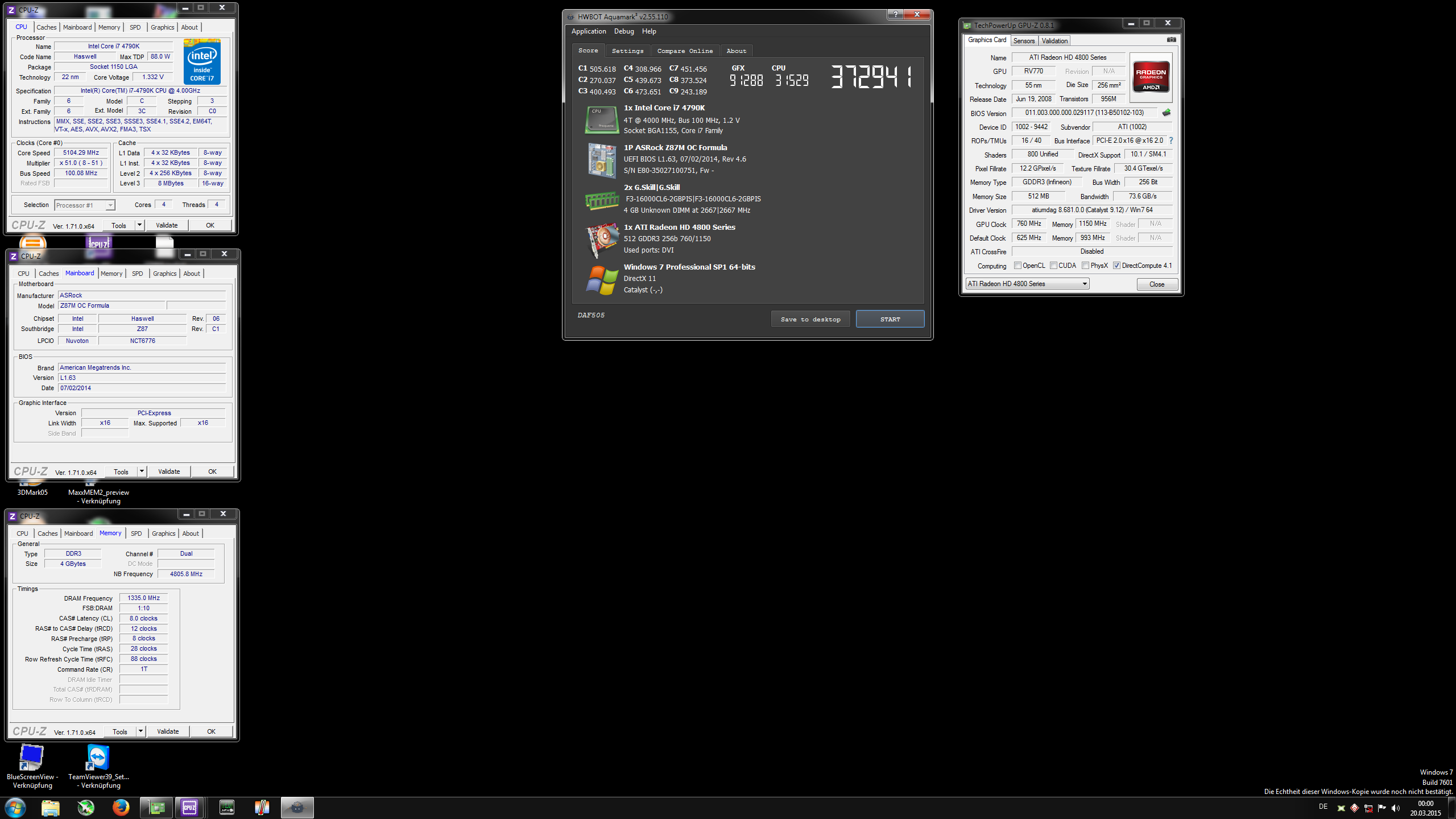The width and height of the screenshot is (1456, 819).
Task: Switch to Compare Online tab in Aquamark
Action: (x=685, y=51)
